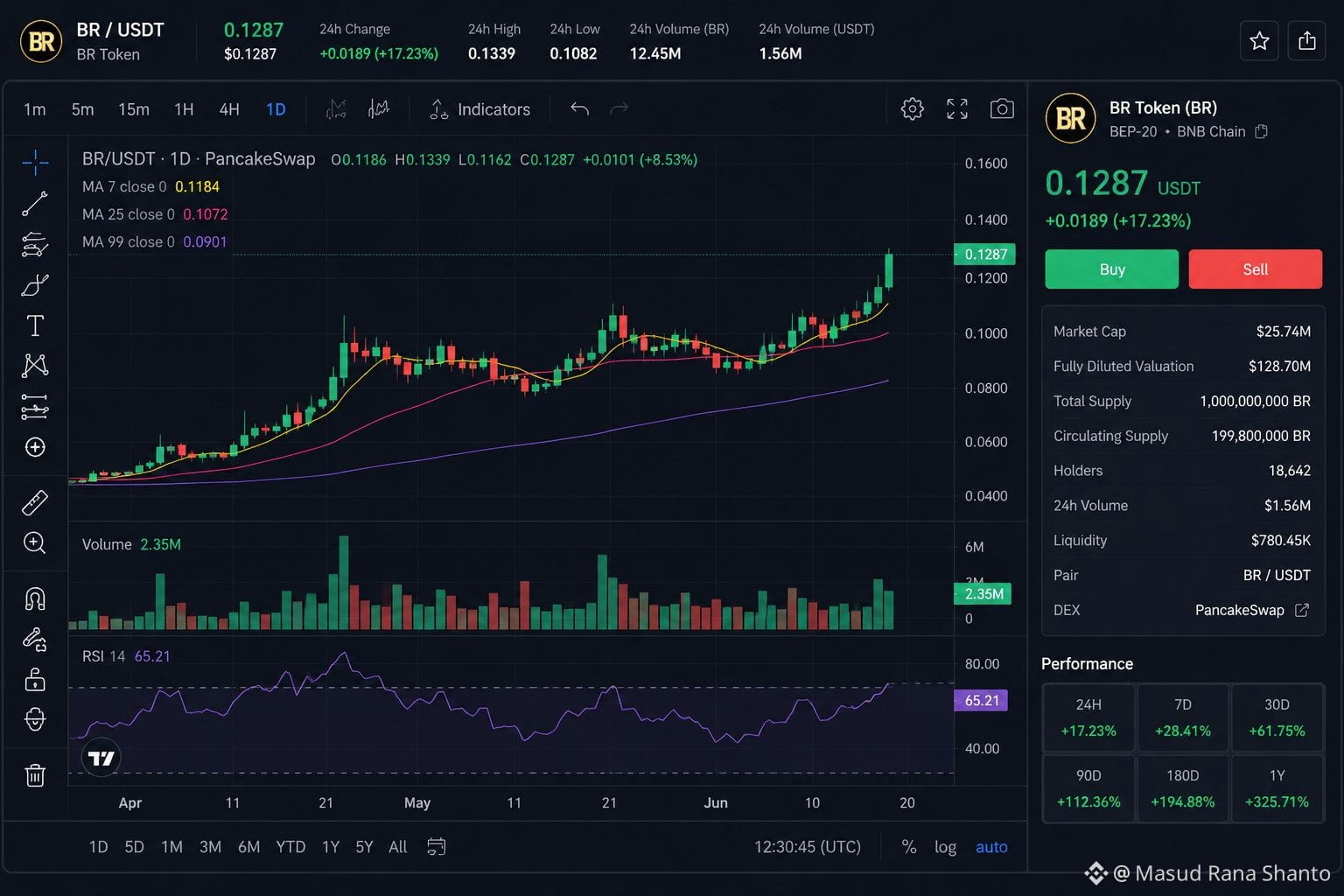Viewport: 1344px width, 896px height.
Task: Open the 180D performance card
Action: (1183, 788)
